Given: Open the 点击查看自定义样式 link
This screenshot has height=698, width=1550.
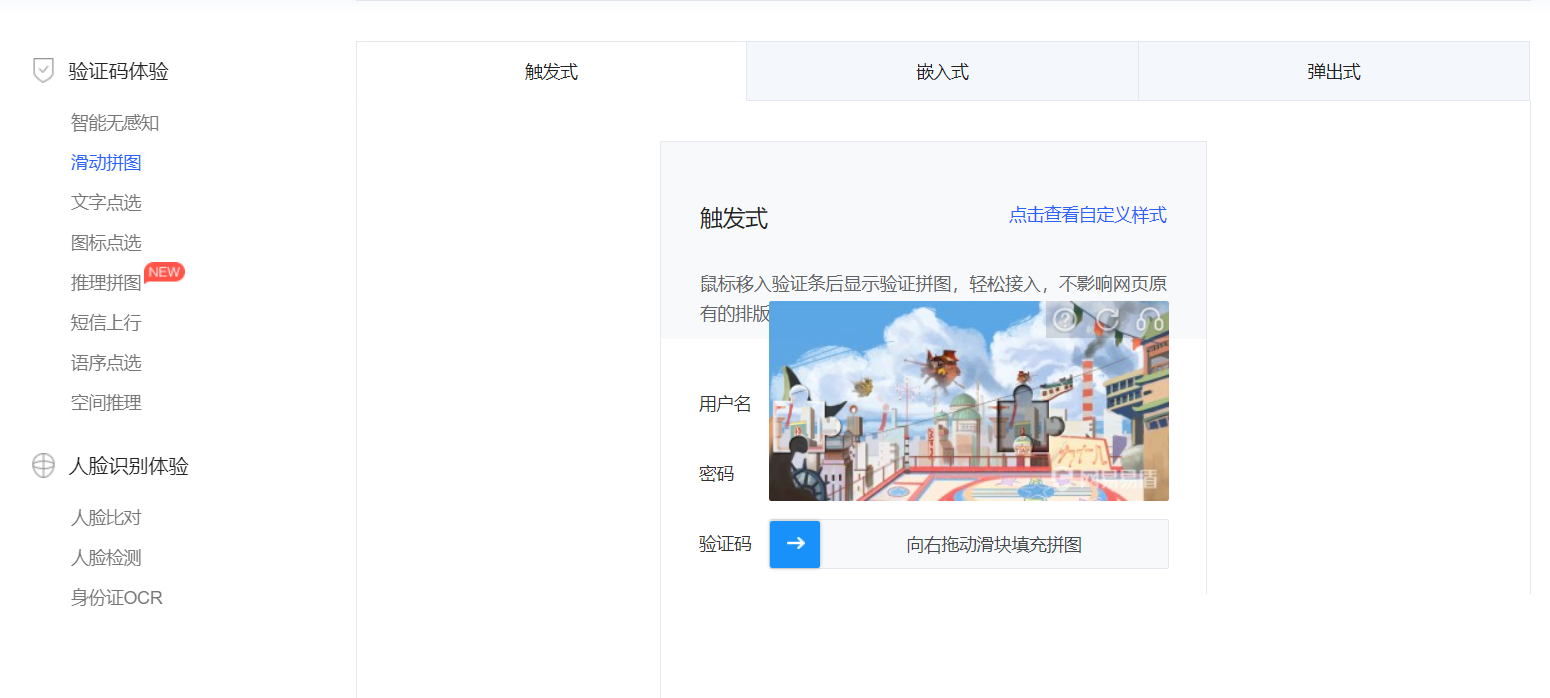Looking at the screenshot, I should point(1087,214).
